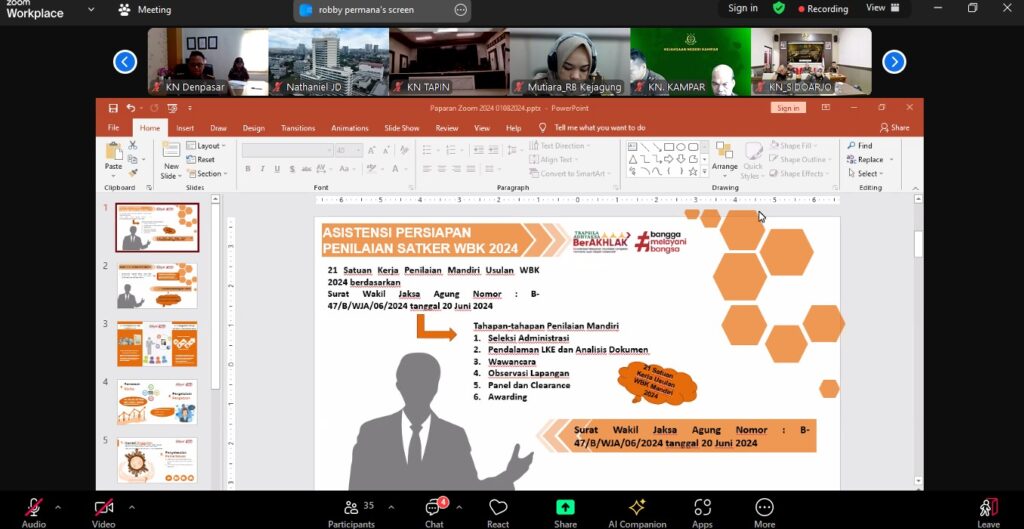Start camera with the Video icon

point(103,508)
